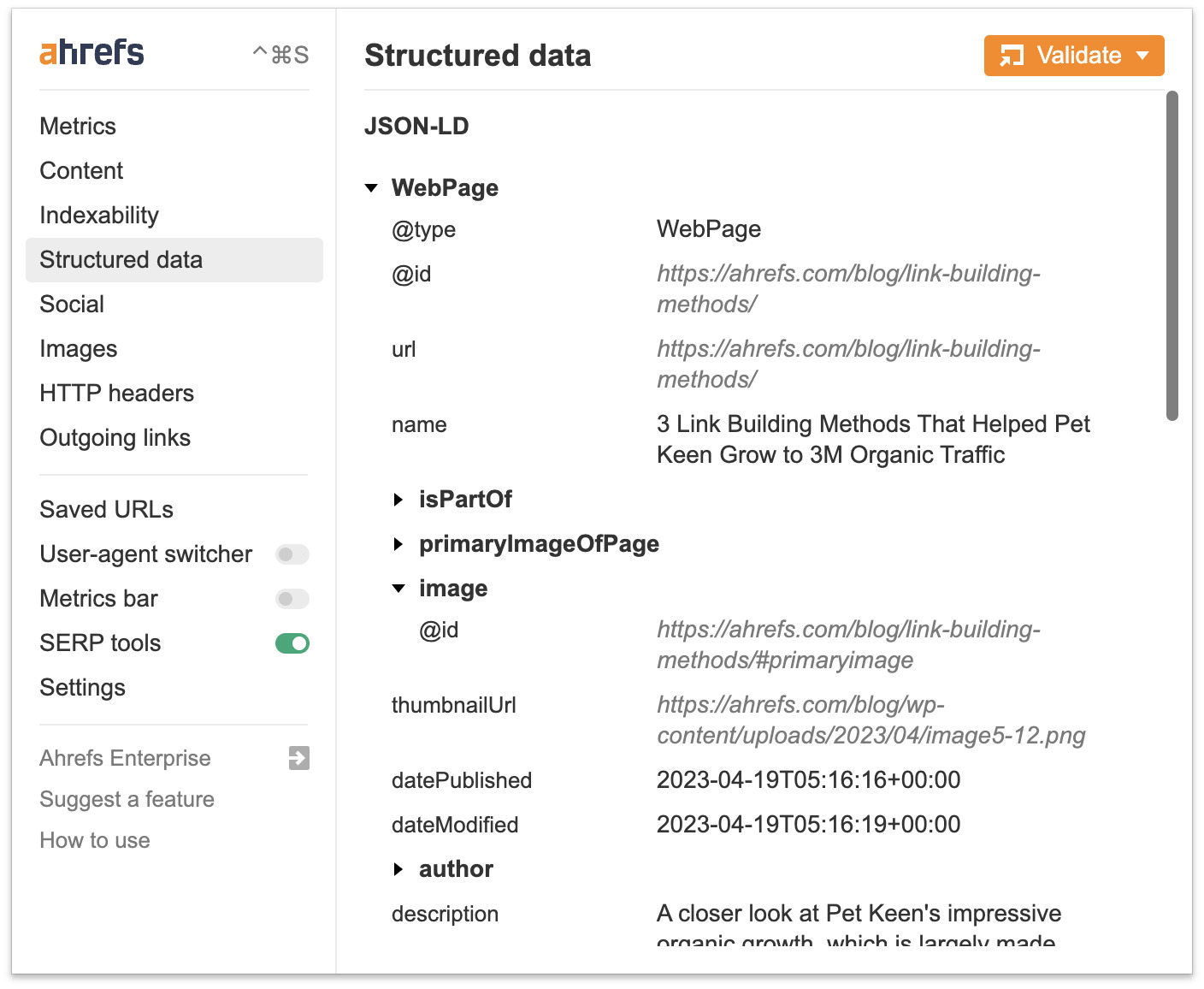The height and width of the screenshot is (989, 1204).
Task: Click the dateModified value 2023-04-19T05:16:19+00:00
Action: [808, 825]
